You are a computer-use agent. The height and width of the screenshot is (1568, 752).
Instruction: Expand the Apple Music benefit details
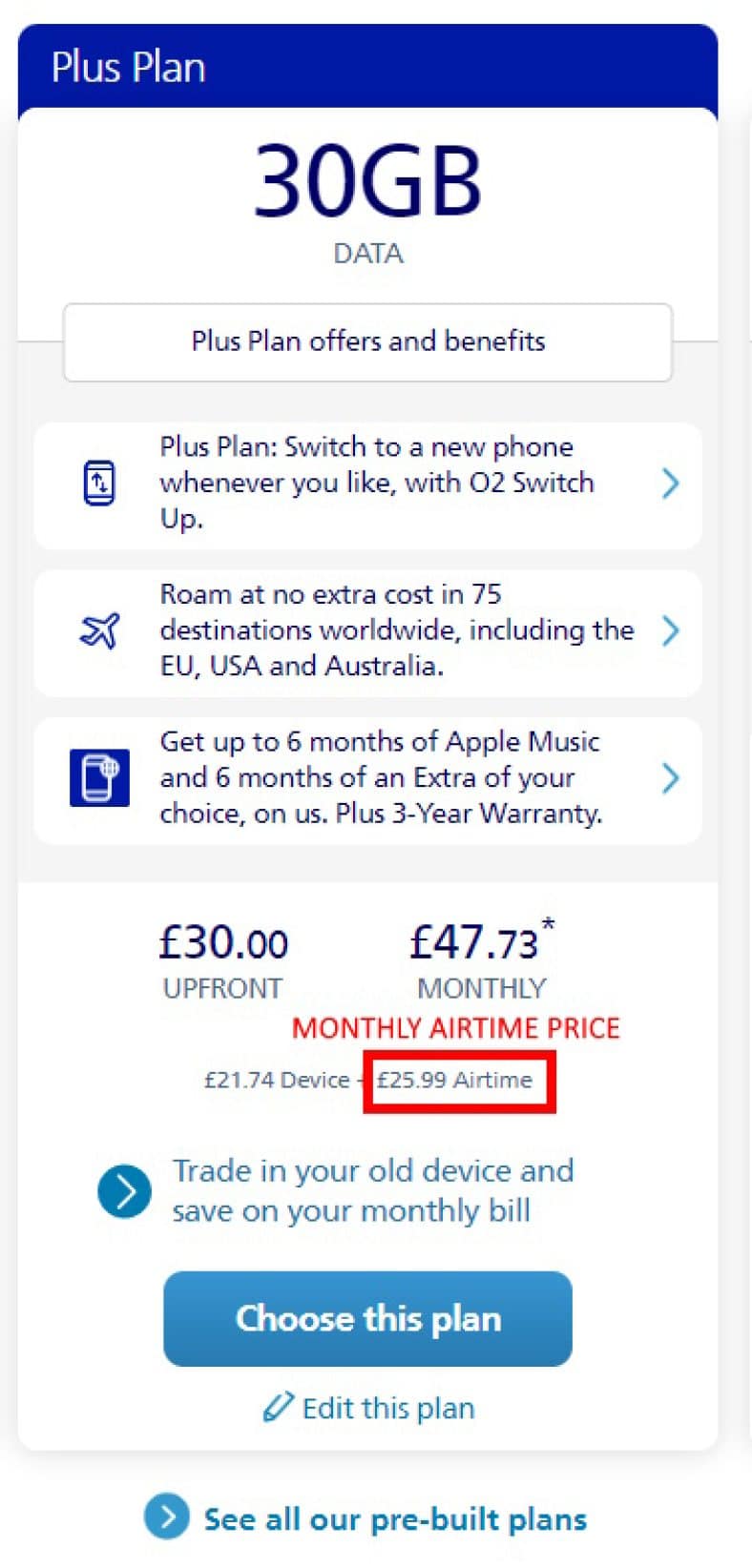tap(671, 777)
